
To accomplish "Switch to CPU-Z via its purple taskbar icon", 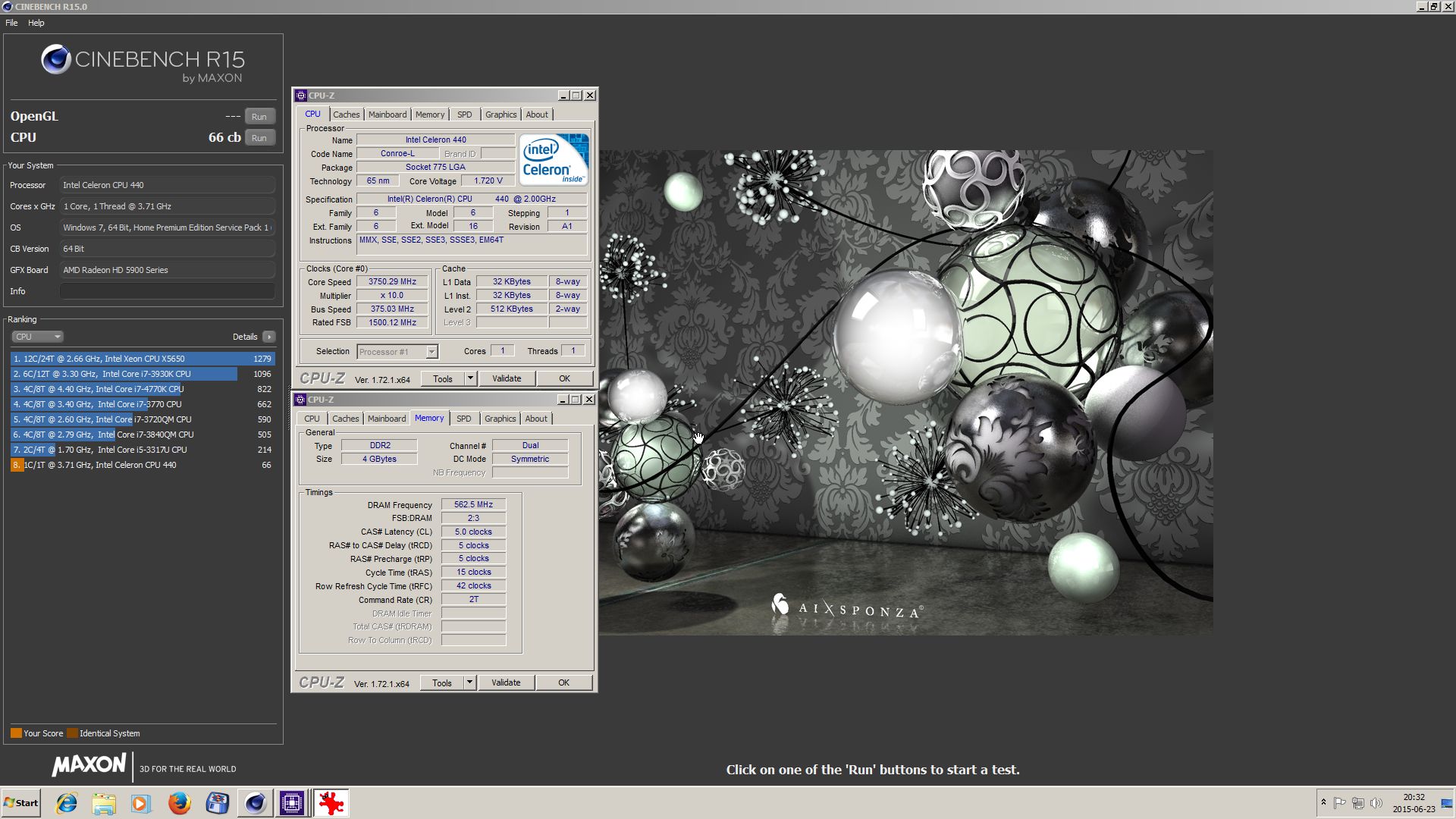I will (x=292, y=803).
